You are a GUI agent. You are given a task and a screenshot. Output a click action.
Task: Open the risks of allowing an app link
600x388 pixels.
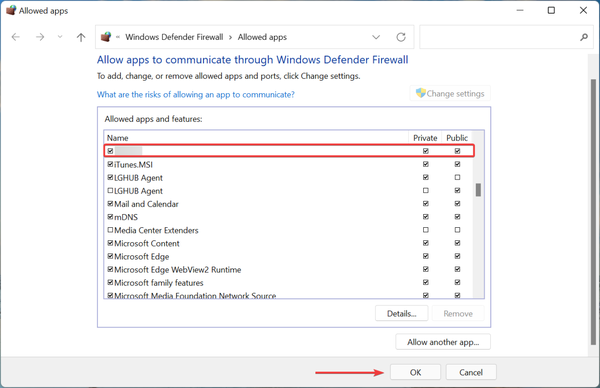pyautogui.click(x=196, y=95)
